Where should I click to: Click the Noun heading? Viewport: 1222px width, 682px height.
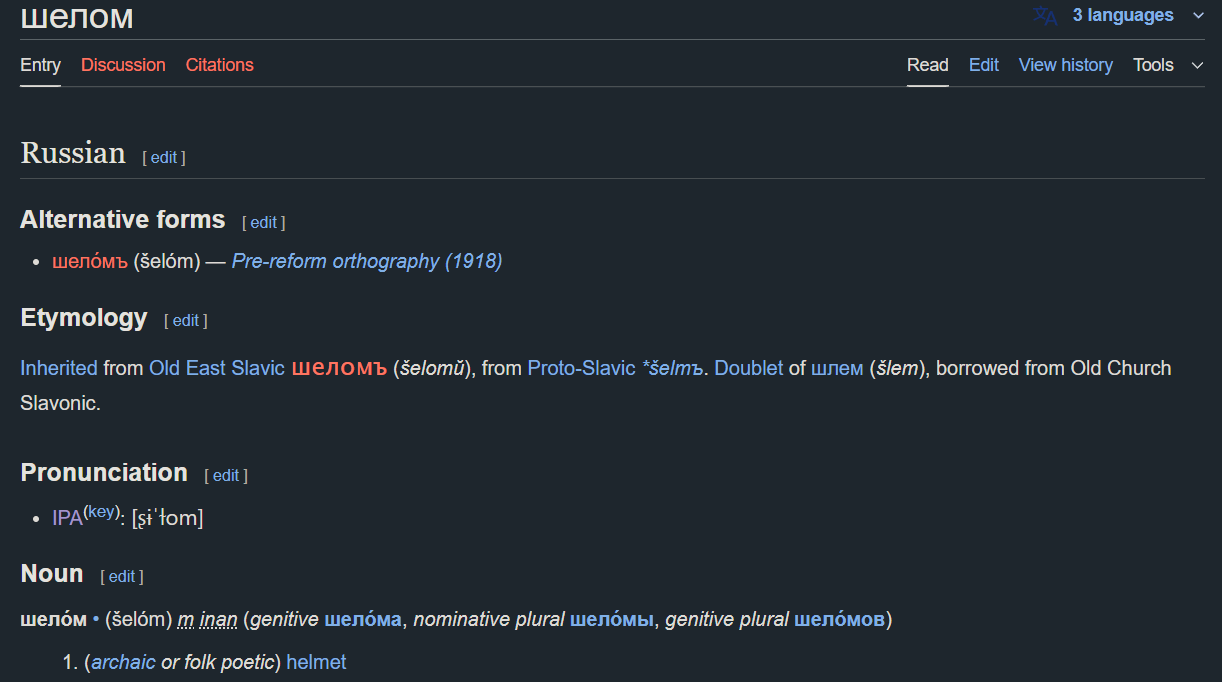(x=52, y=574)
